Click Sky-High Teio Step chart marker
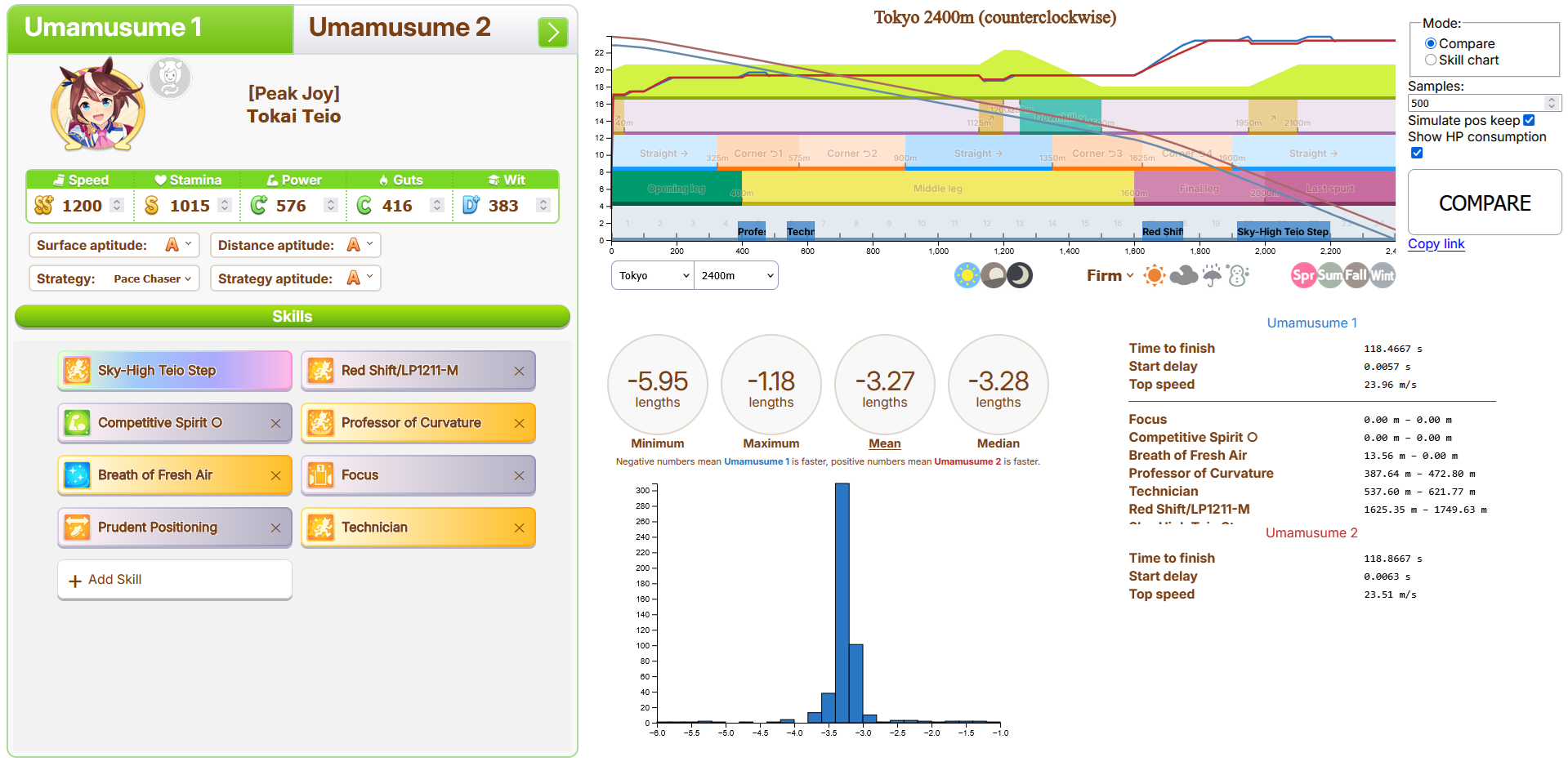 click(x=1283, y=231)
